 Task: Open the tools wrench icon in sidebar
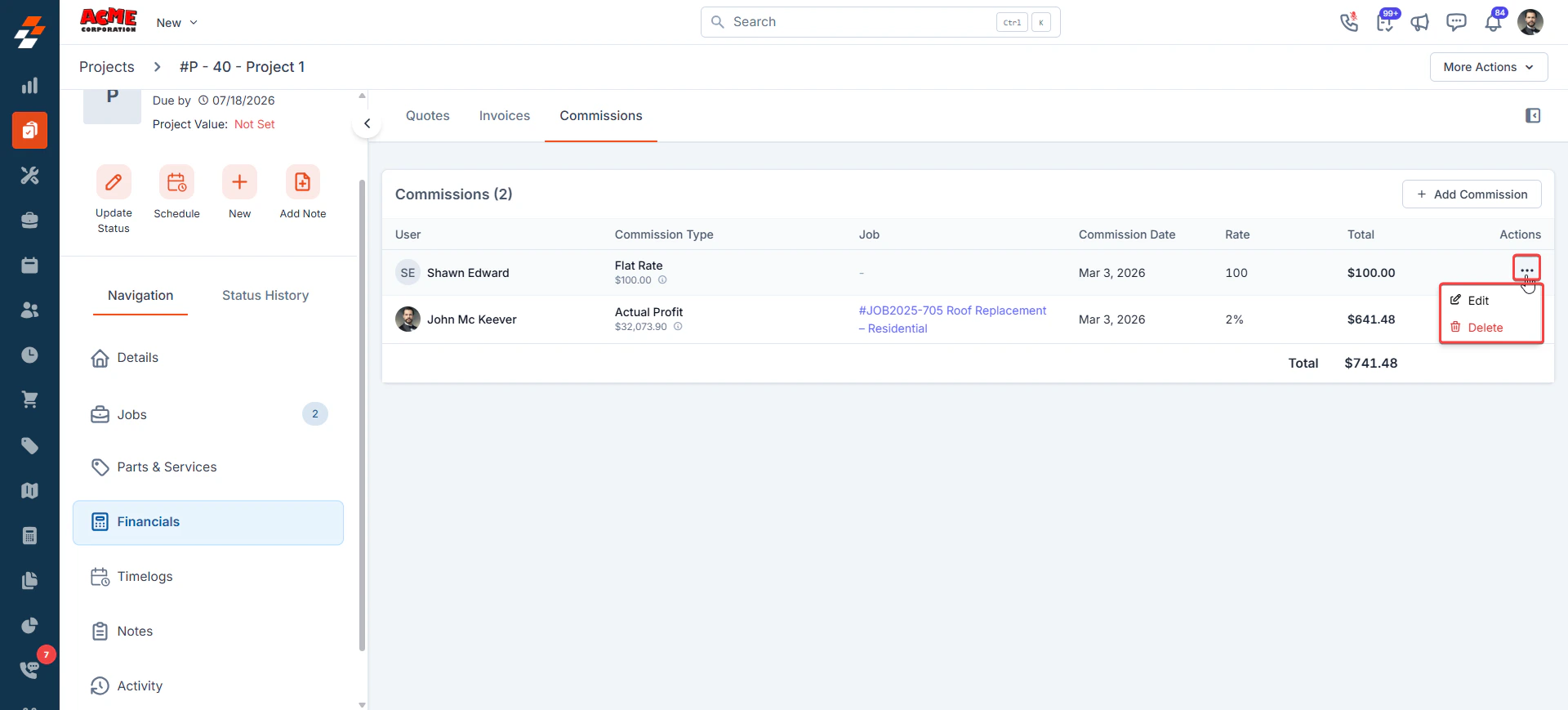tap(29, 176)
